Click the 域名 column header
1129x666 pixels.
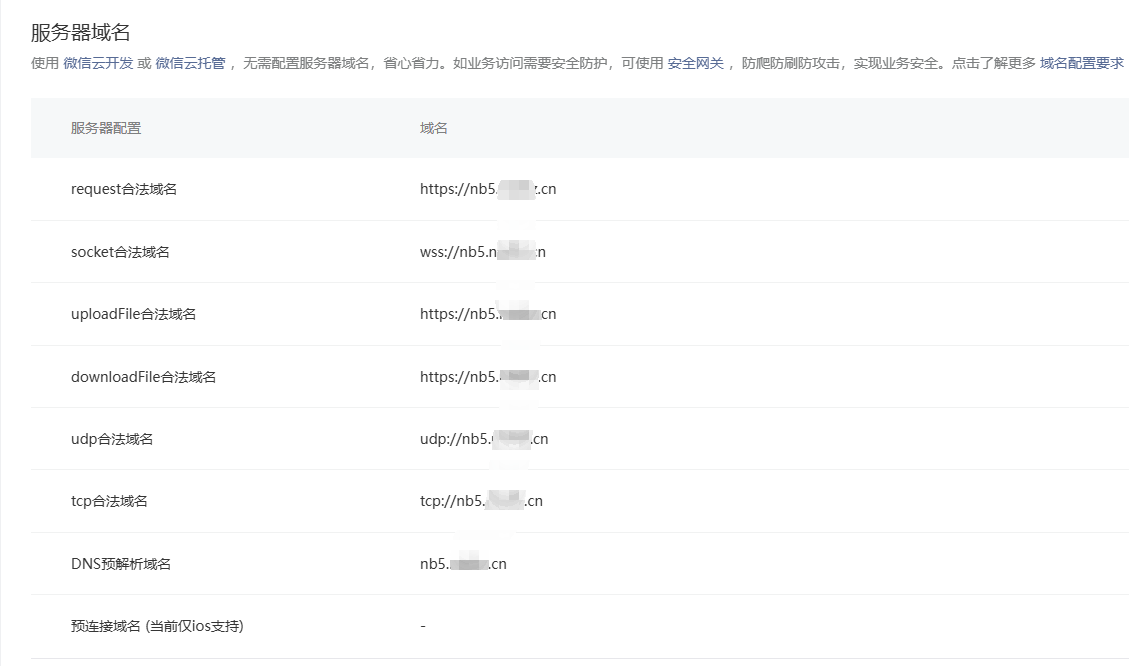433,128
